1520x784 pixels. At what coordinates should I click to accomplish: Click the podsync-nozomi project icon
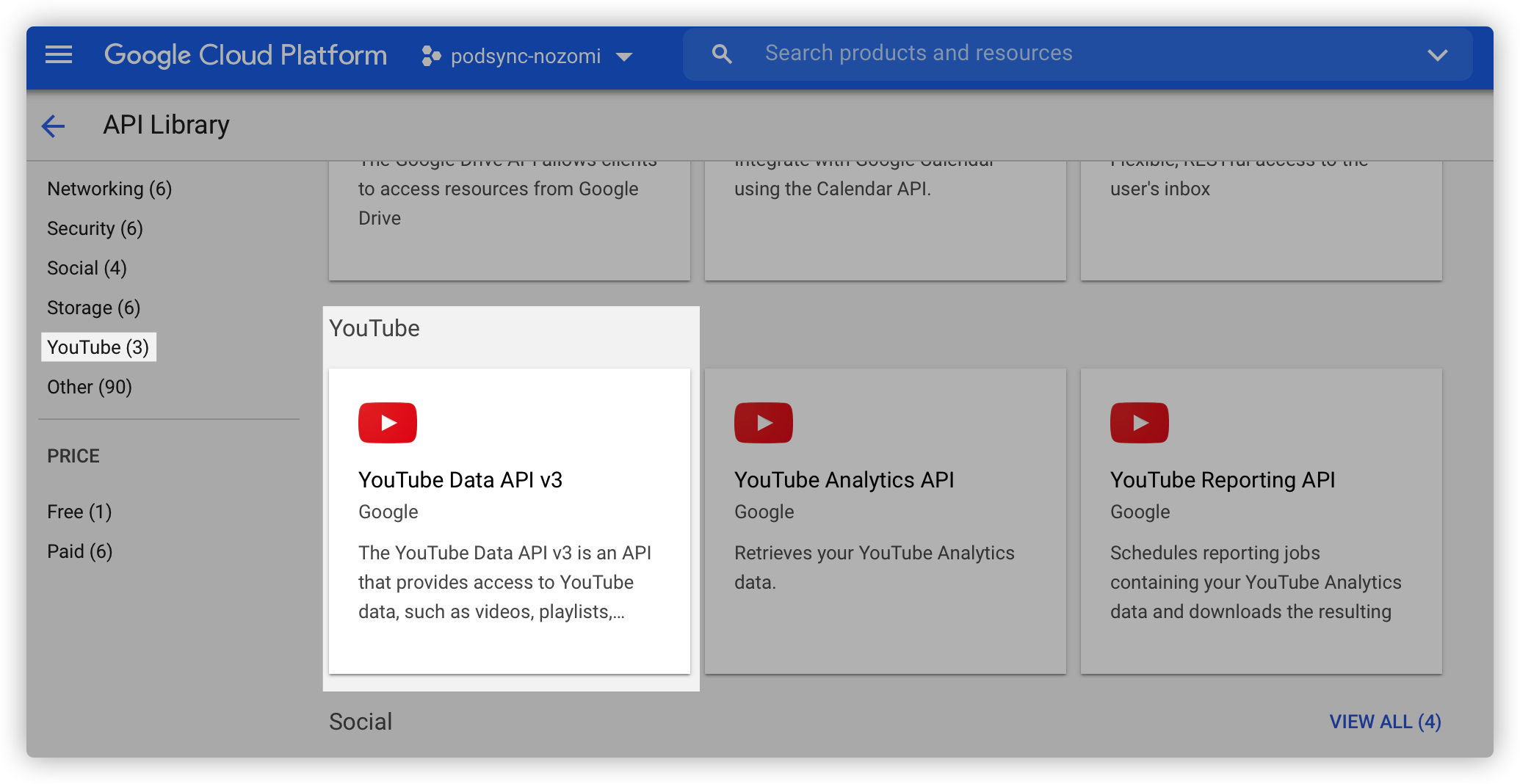click(431, 56)
